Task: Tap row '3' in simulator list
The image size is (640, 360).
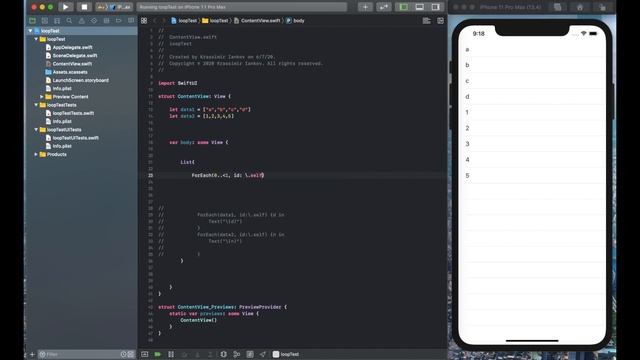Action: (x=532, y=144)
